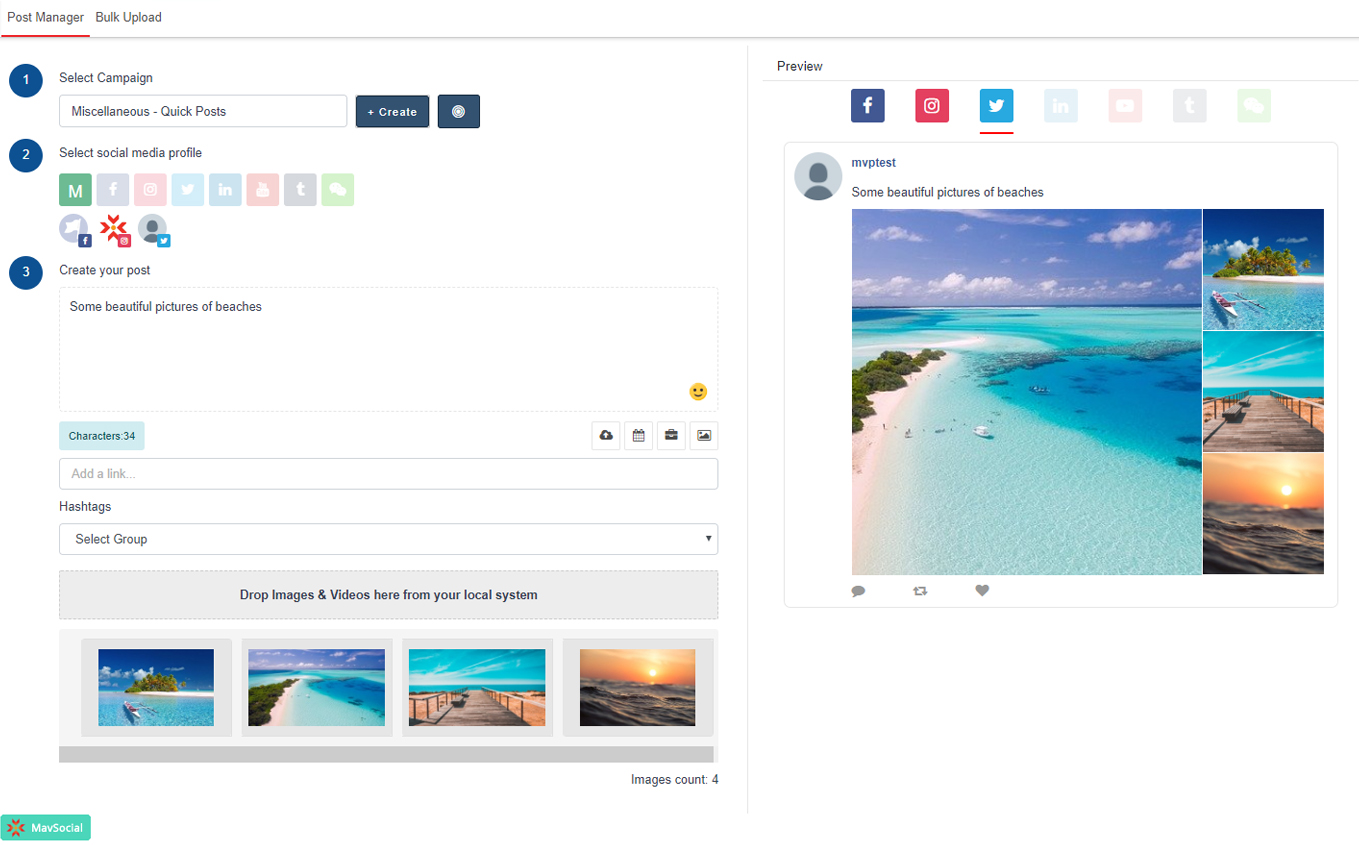Toggle the Facebook profile avatar selection
Viewport: 1359px width, 845px height.
(x=75, y=230)
